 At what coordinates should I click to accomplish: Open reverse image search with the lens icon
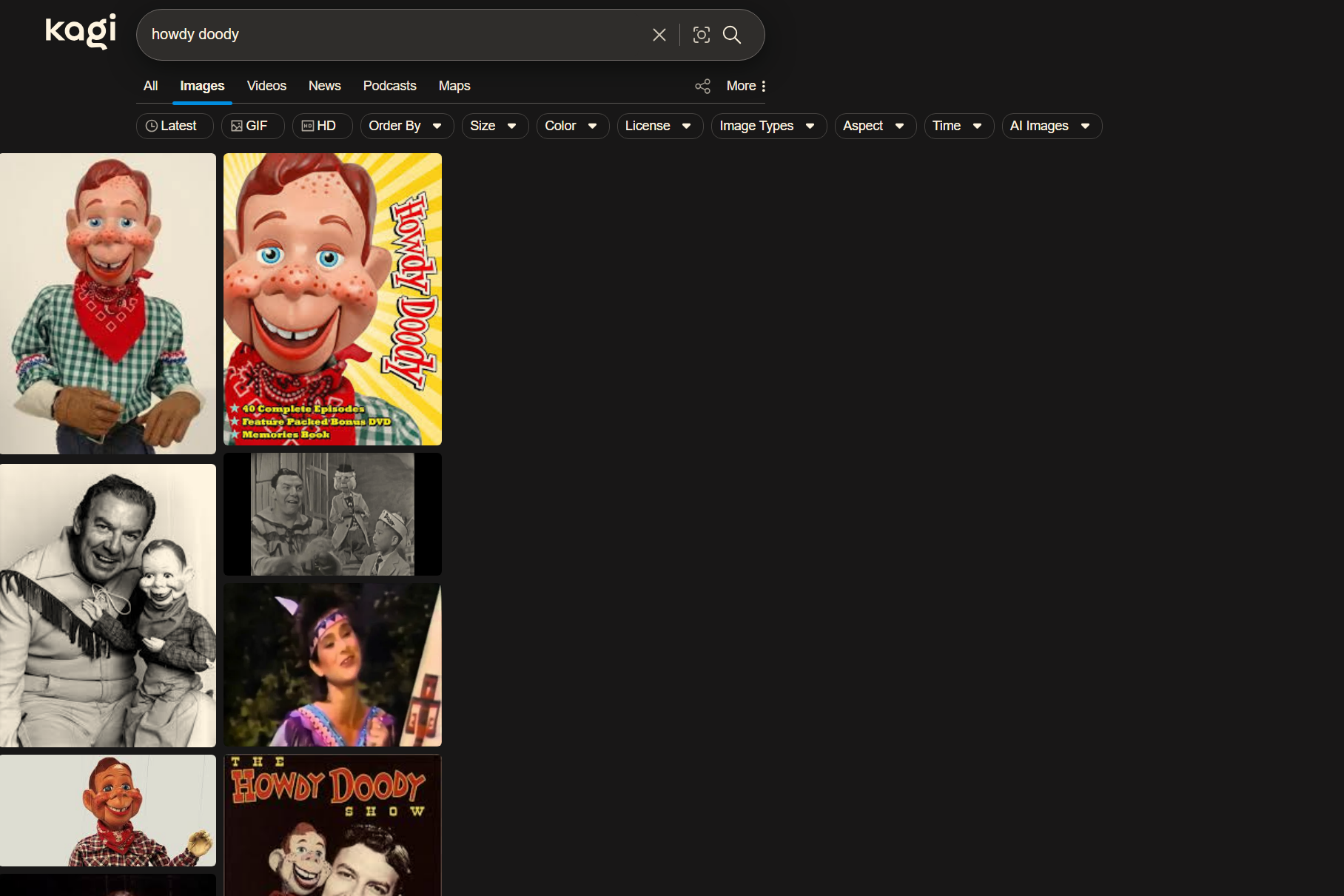point(701,34)
